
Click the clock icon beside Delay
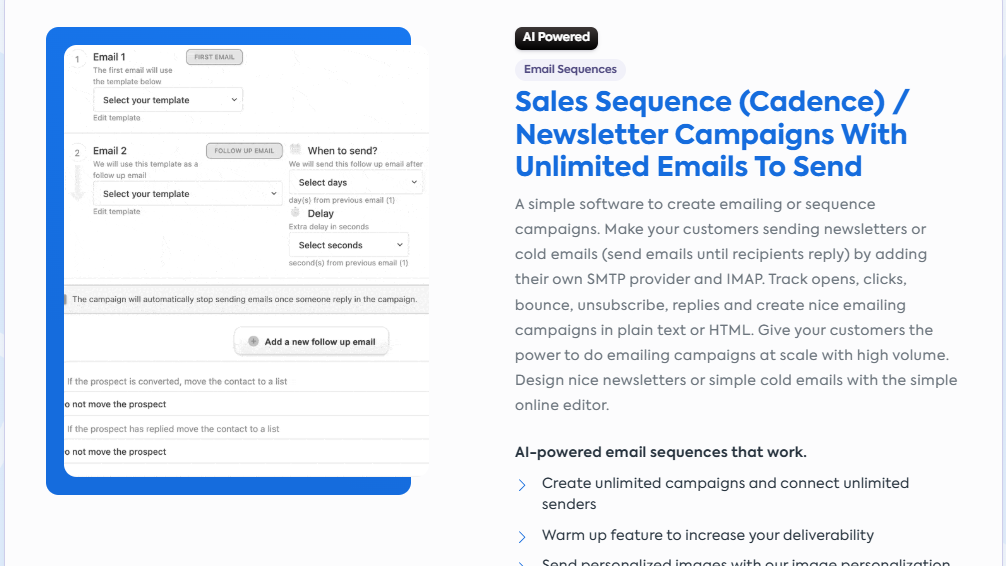click(295, 212)
